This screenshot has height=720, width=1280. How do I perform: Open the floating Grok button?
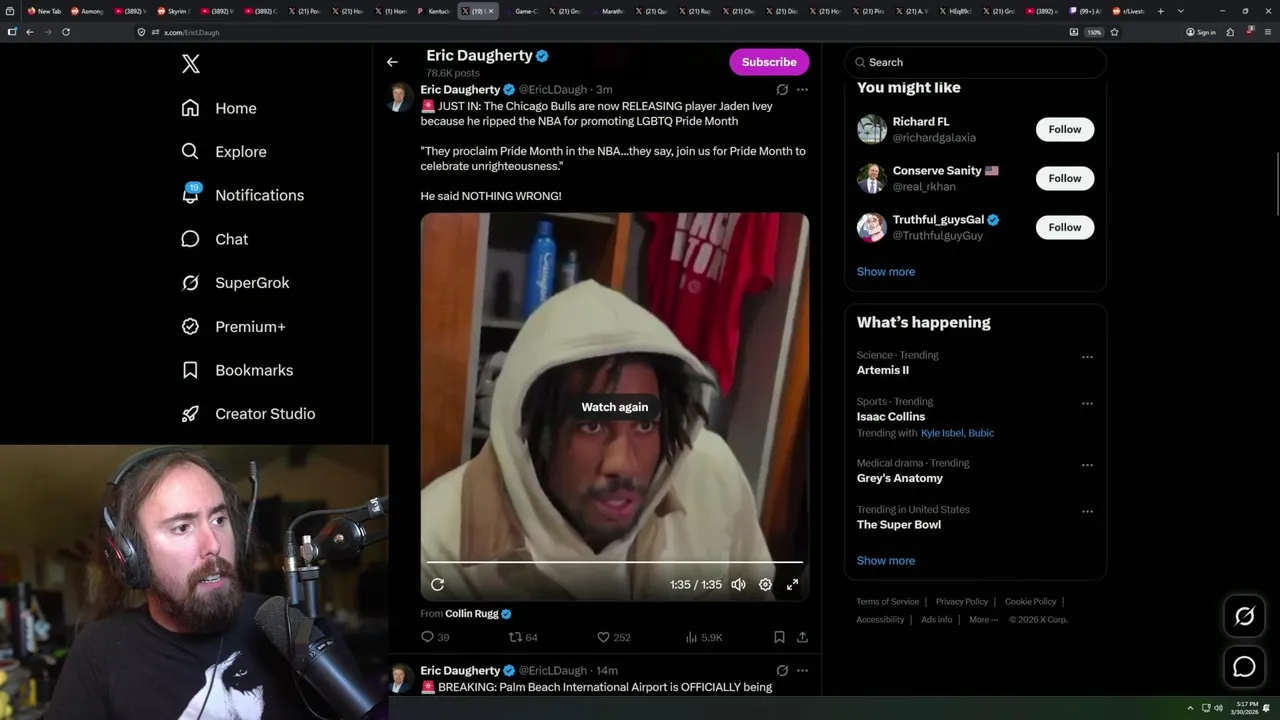click(x=1244, y=617)
